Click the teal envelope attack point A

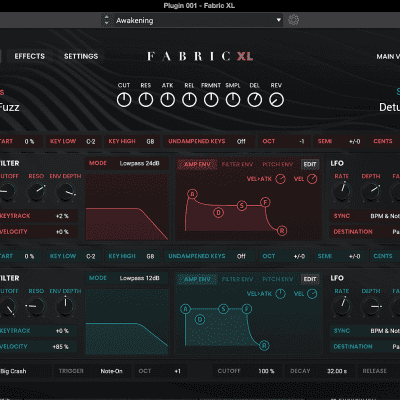[185, 309]
